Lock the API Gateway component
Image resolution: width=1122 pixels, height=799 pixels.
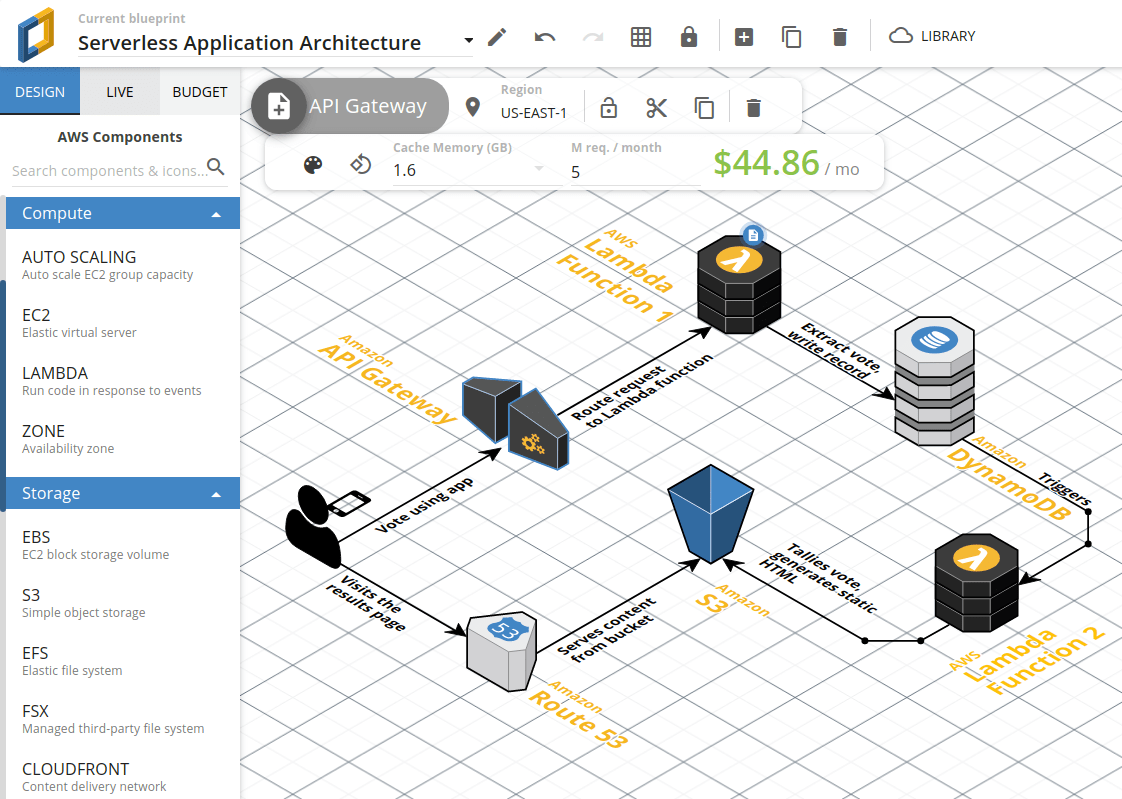(608, 107)
